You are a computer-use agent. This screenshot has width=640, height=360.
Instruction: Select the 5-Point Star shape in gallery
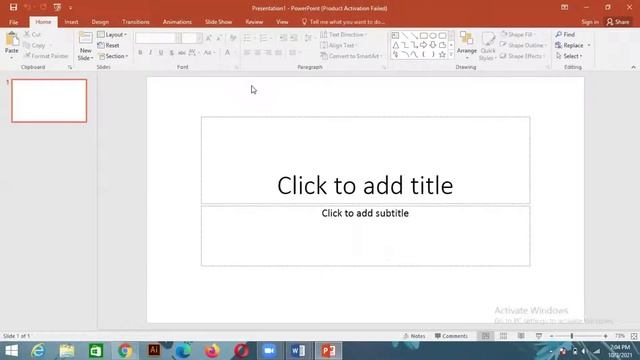click(x=442, y=54)
